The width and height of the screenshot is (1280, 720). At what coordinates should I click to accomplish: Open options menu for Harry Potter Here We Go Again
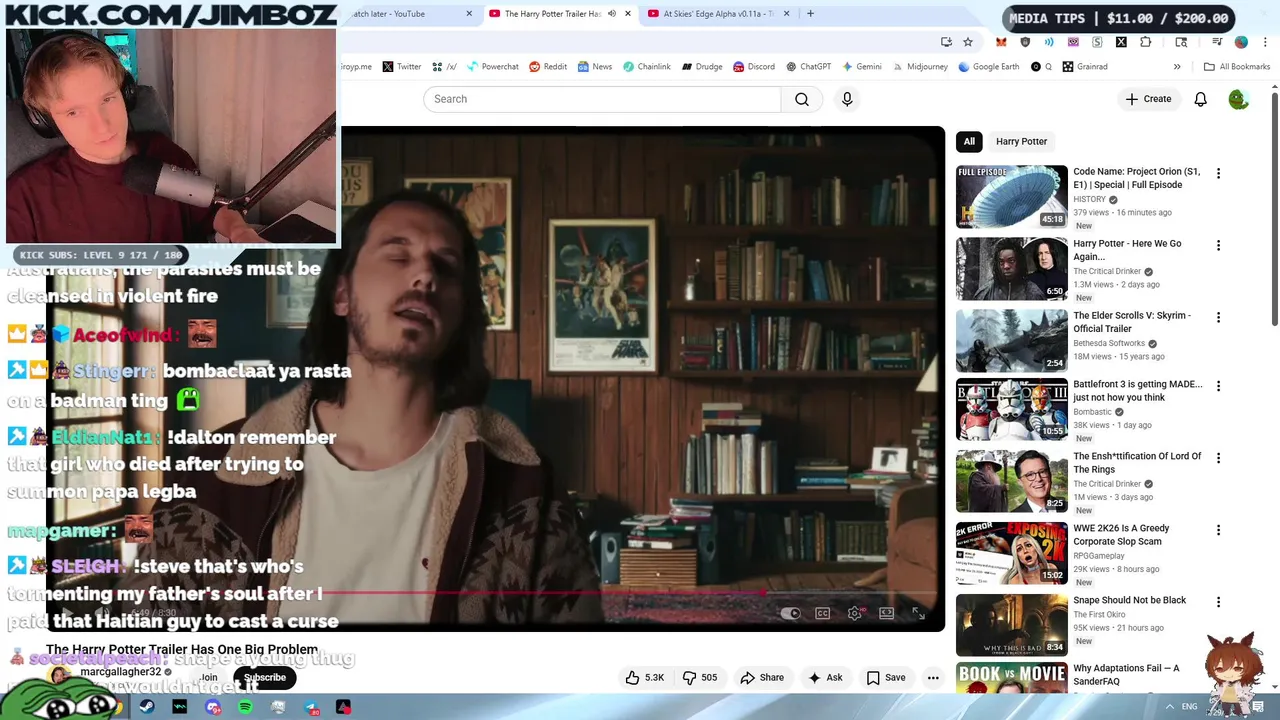[1218, 245]
